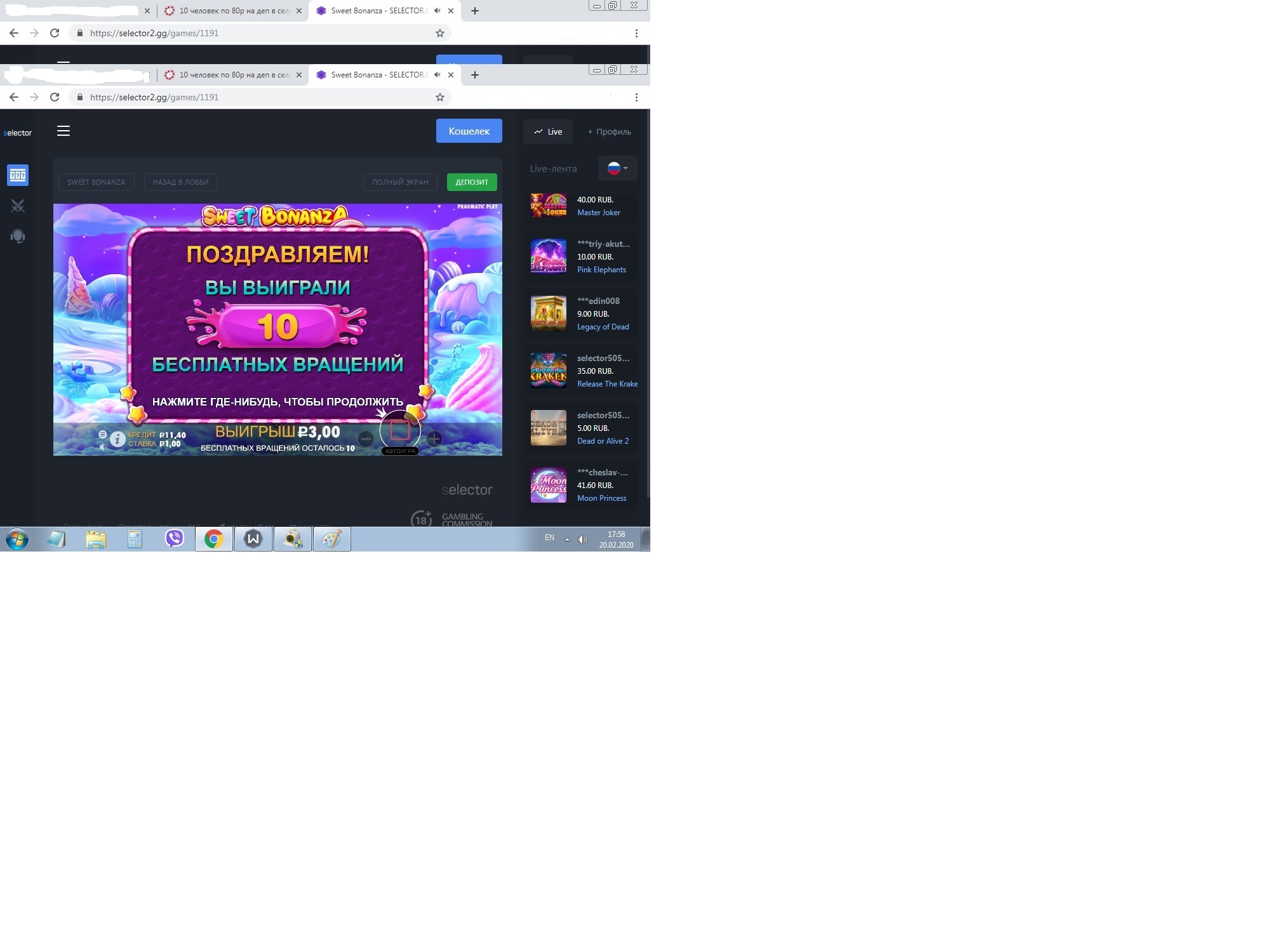Open the Moon Princess game thumbnail
1270x952 pixels.
(548, 486)
